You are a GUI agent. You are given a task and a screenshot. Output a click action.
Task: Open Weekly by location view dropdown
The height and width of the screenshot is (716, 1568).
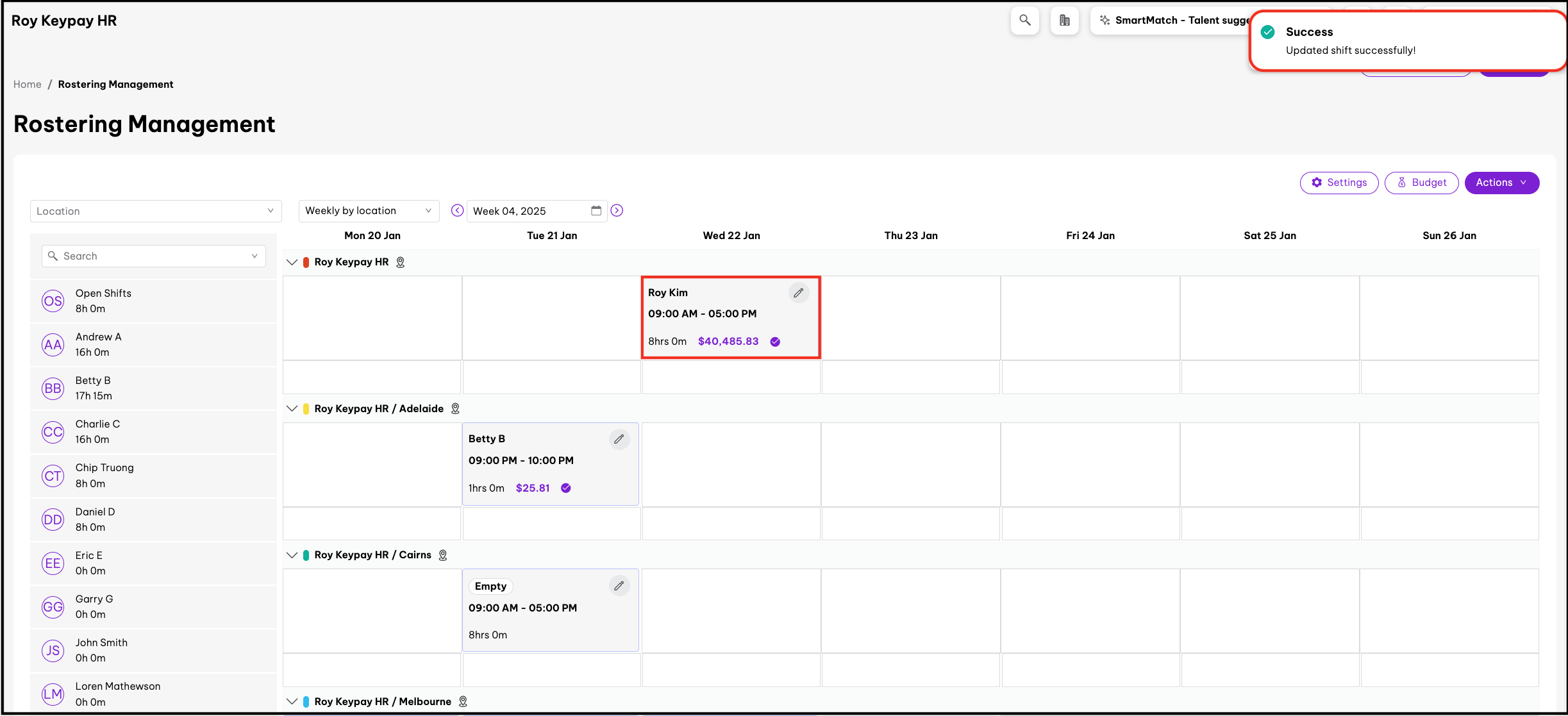tap(369, 211)
